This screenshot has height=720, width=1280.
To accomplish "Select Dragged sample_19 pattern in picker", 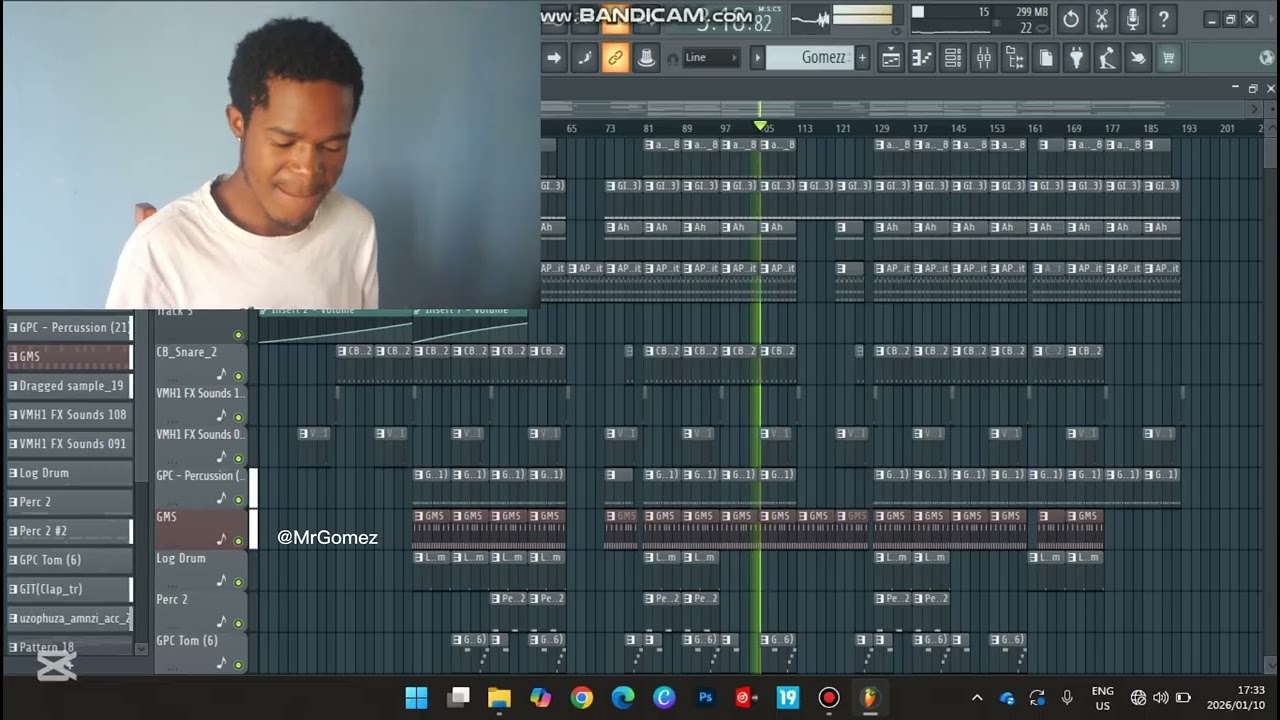I will point(69,386).
